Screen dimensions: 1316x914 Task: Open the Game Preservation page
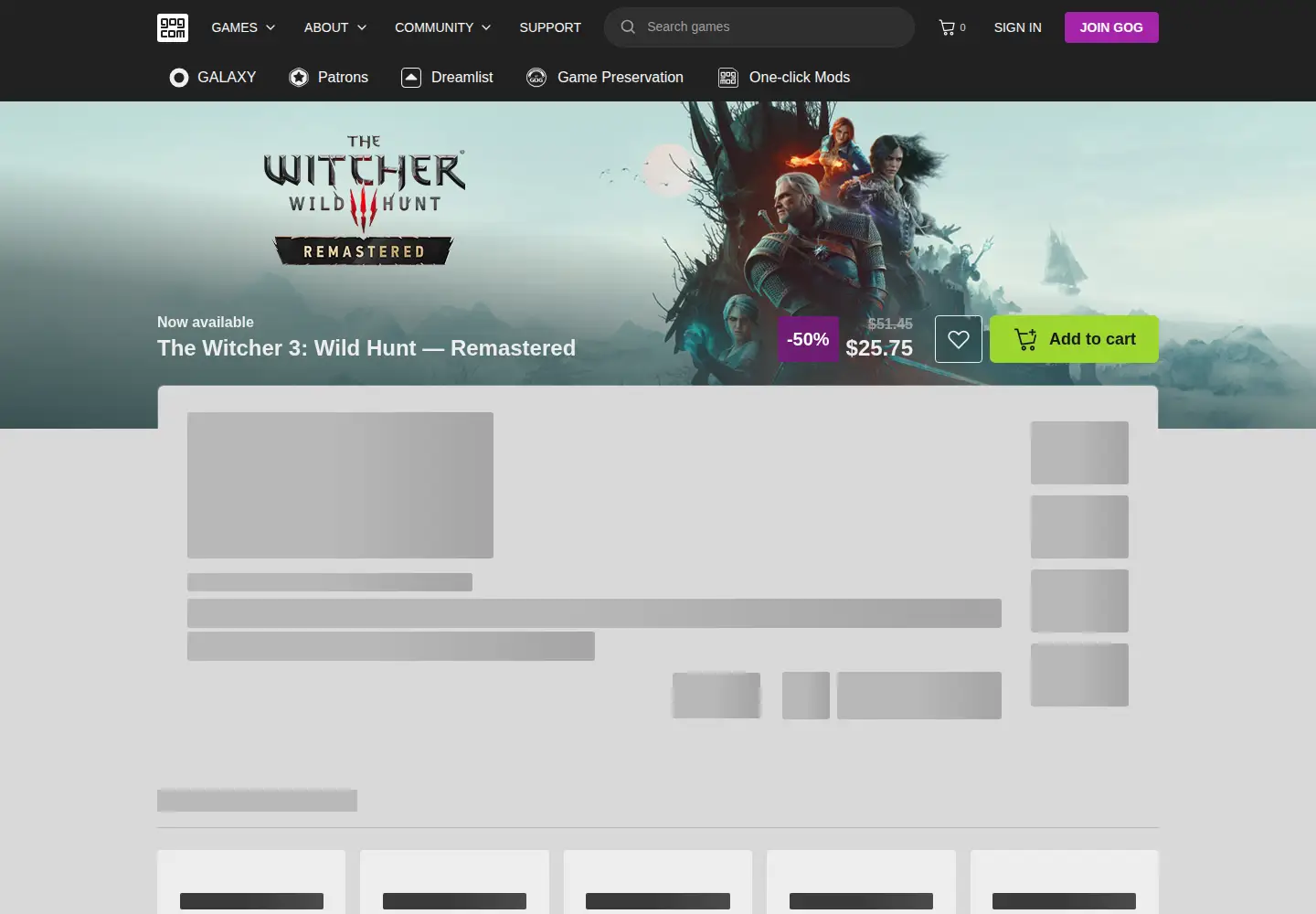(605, 78)
